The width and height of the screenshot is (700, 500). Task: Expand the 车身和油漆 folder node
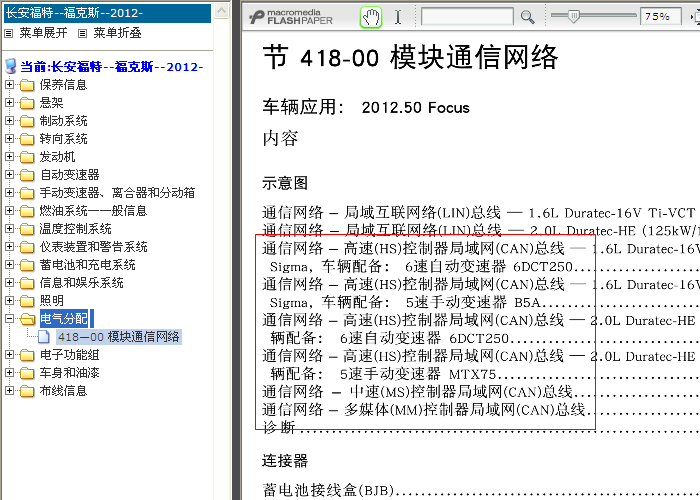9,372
